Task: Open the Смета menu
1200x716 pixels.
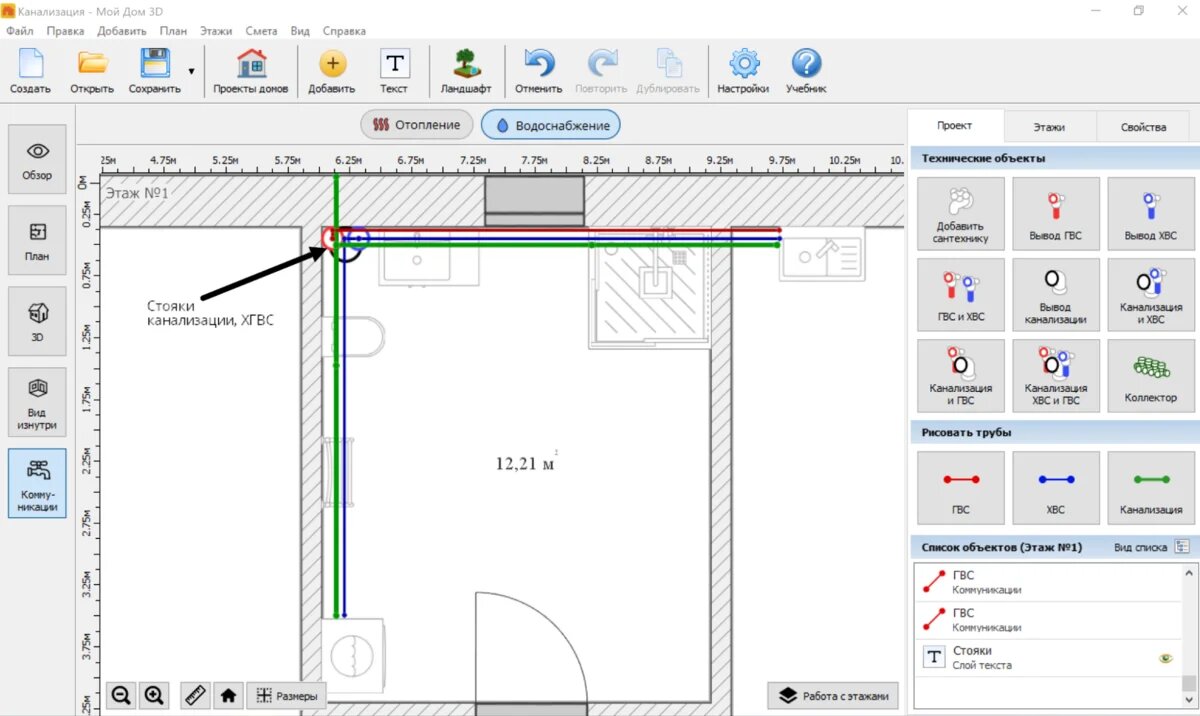Action: [x=261, y=31]
